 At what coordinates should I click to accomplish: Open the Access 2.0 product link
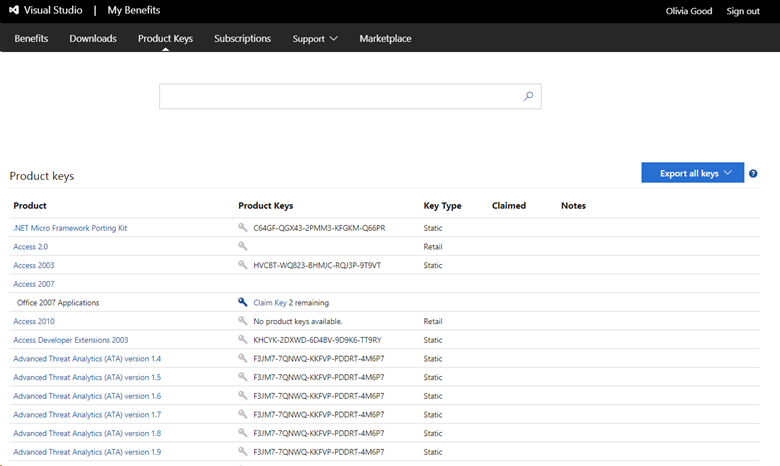coord(30,247)
